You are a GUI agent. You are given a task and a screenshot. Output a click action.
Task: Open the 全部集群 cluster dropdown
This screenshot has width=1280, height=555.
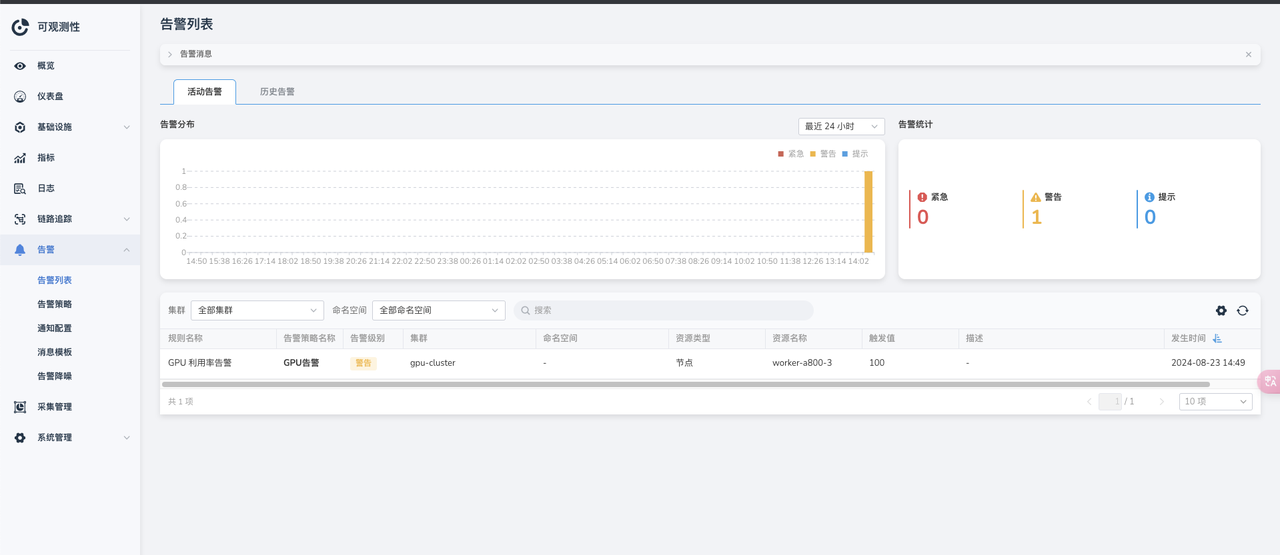click(x=257, y=311)
